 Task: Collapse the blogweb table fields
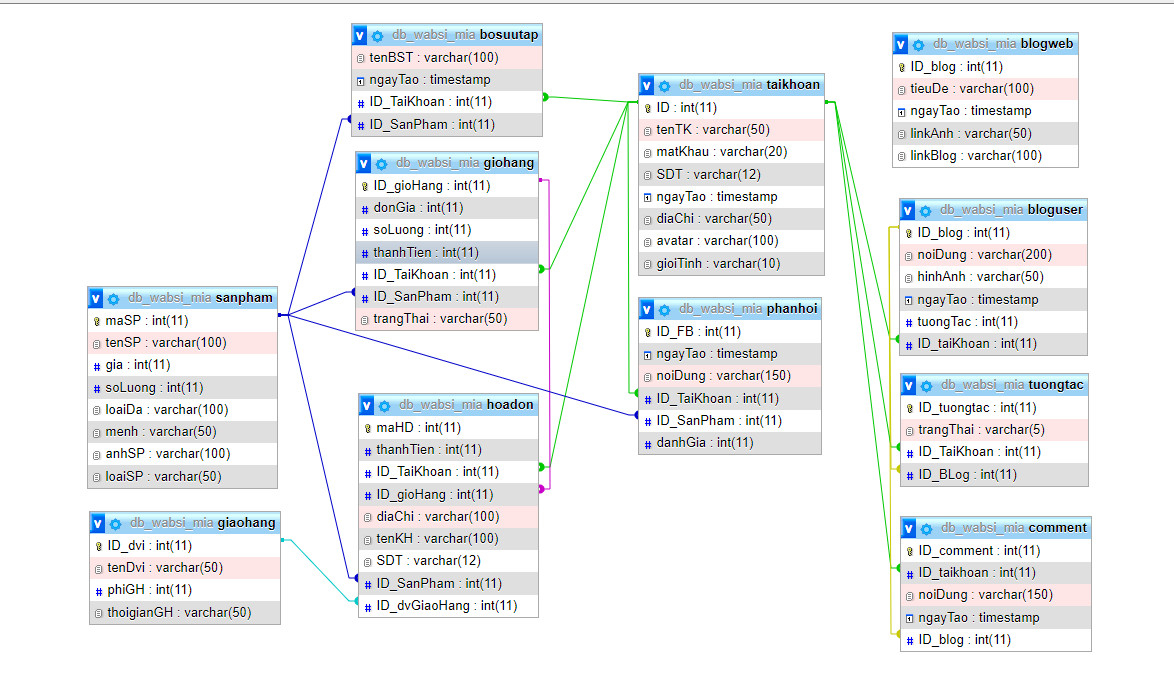point(899,44)
